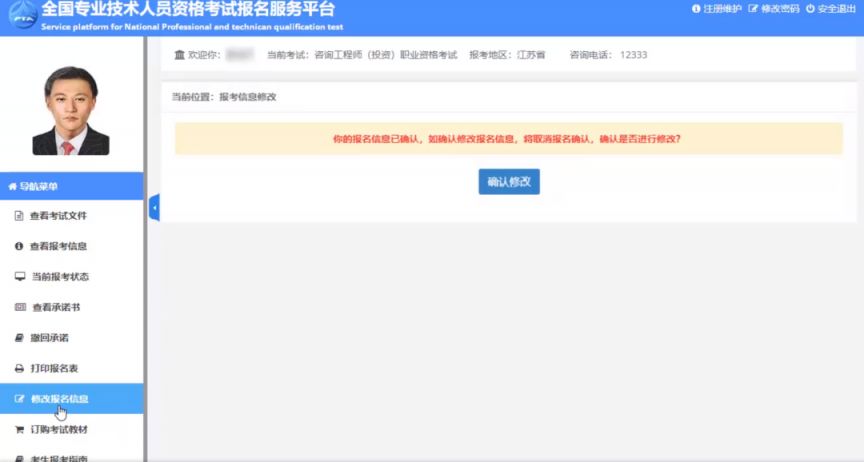Click the candidate photo thumbnail

[x=71, y=111]
